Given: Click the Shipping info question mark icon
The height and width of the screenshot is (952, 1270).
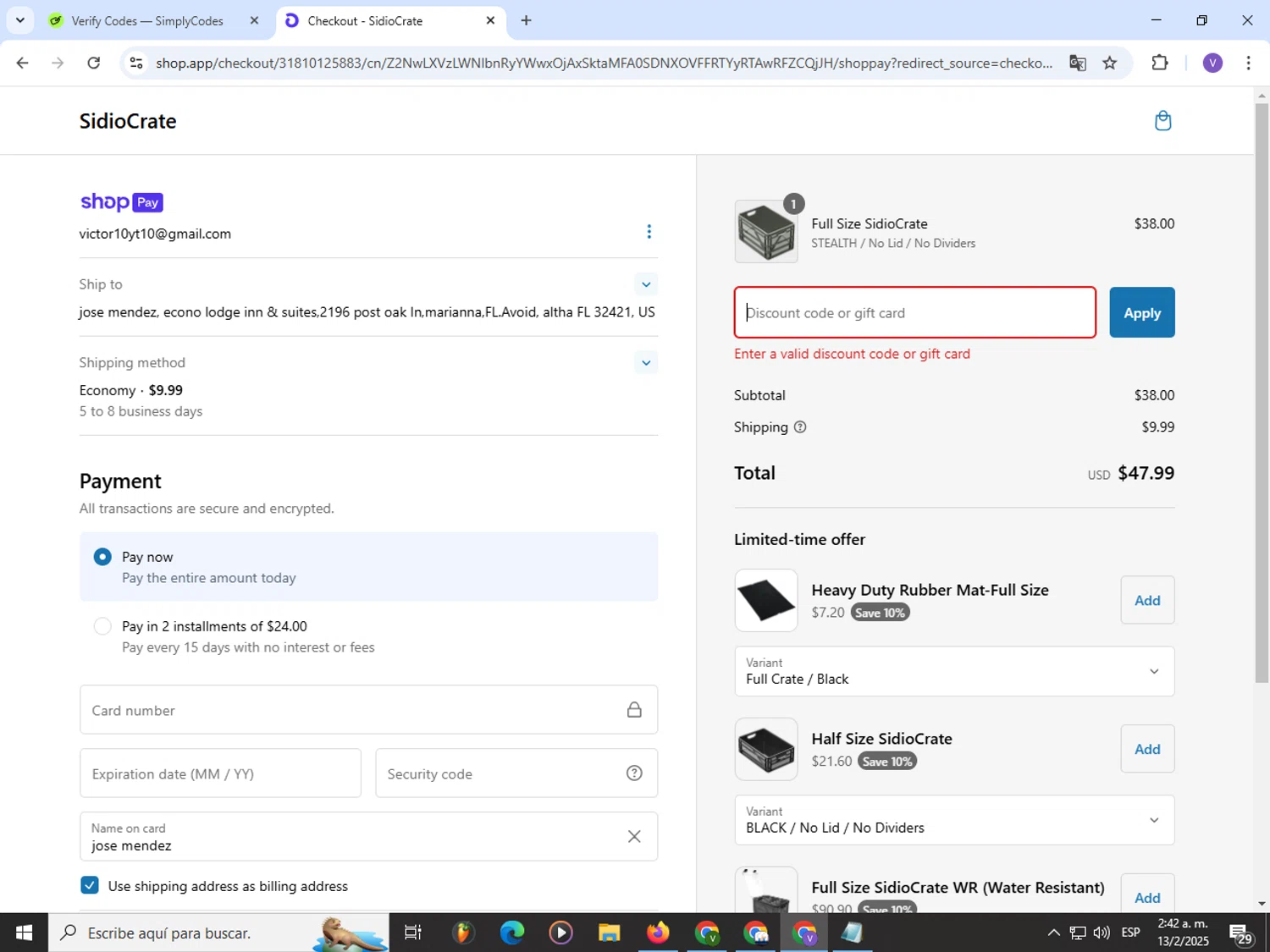Looking at the screenshot, I should pyautogui.click(x=800, y=427).
